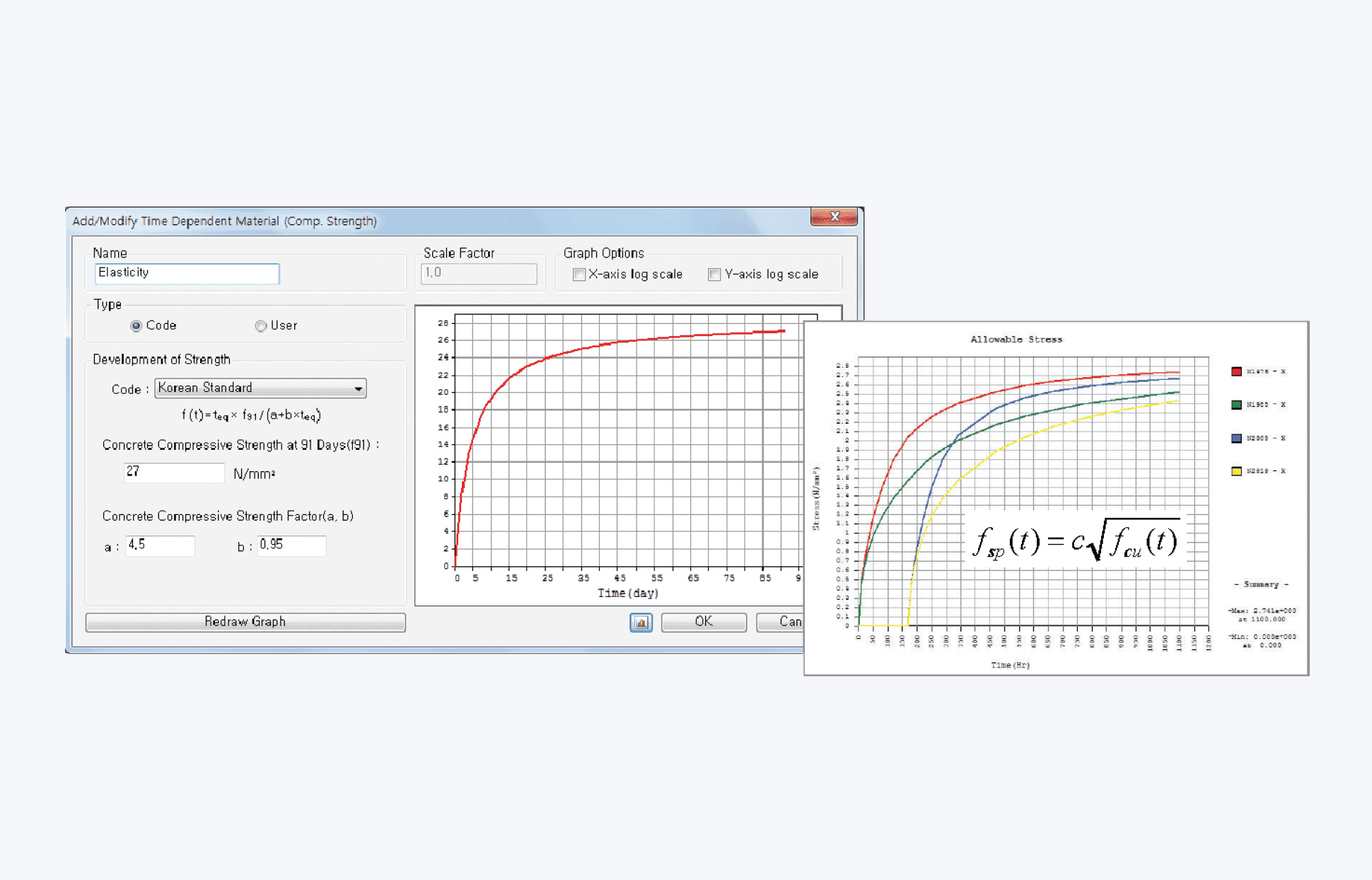
Task: Click the partially visible Cancel button
Action: pos(780,622)
